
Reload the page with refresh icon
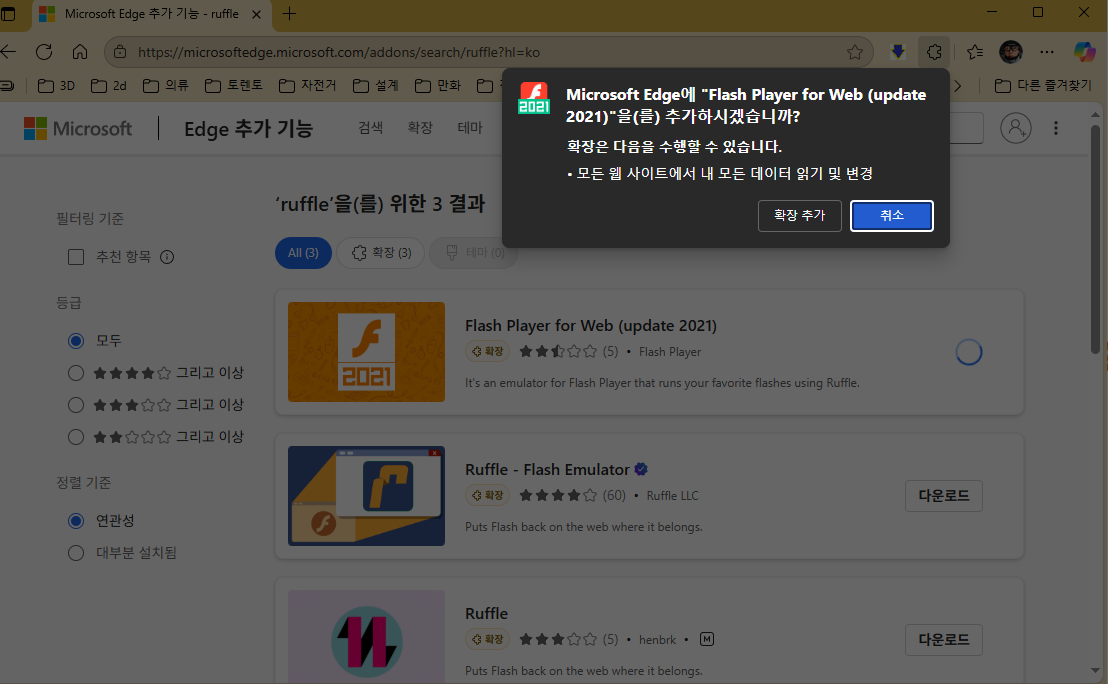click(43, 51)
